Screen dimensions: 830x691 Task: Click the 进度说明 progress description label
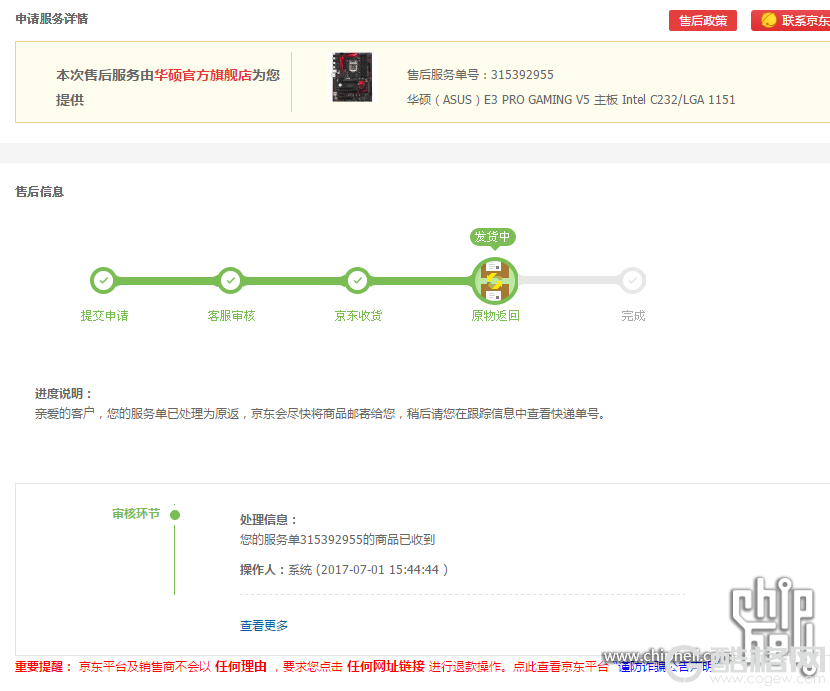[64, 394]
